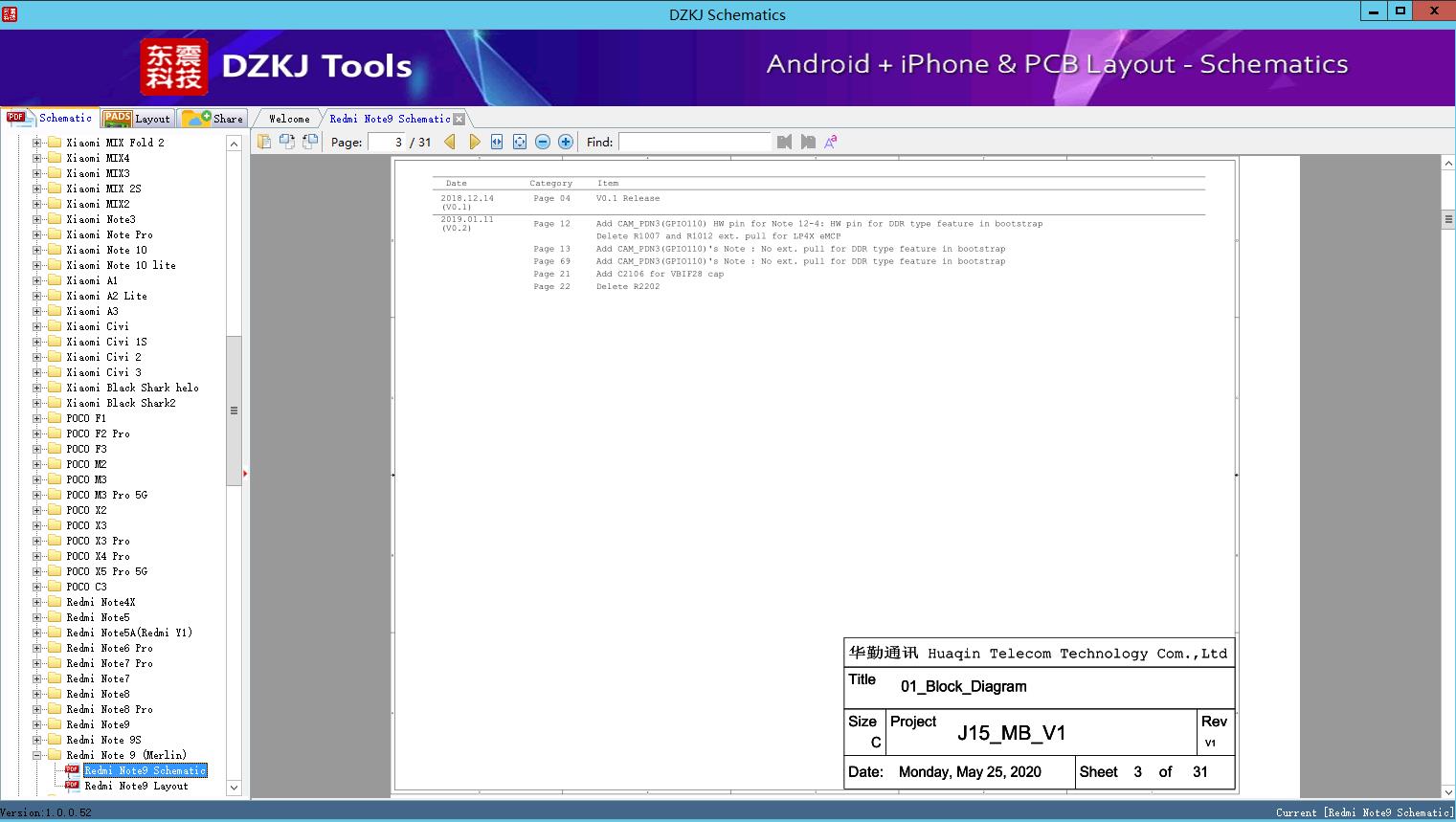
Task: Go to next page arrow
Action: point(474,142)
